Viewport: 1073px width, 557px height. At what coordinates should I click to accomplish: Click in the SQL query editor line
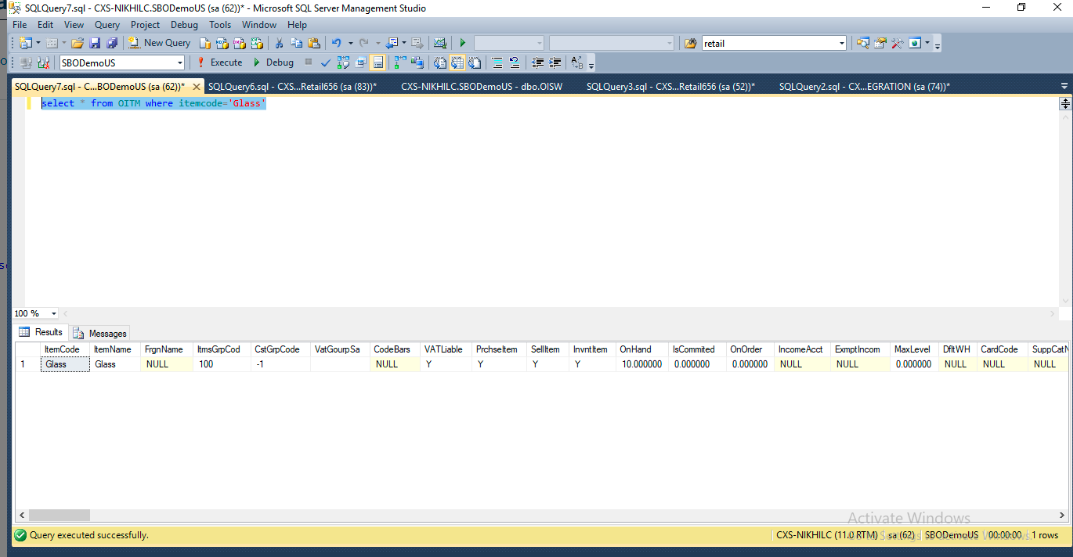[153, 103]
